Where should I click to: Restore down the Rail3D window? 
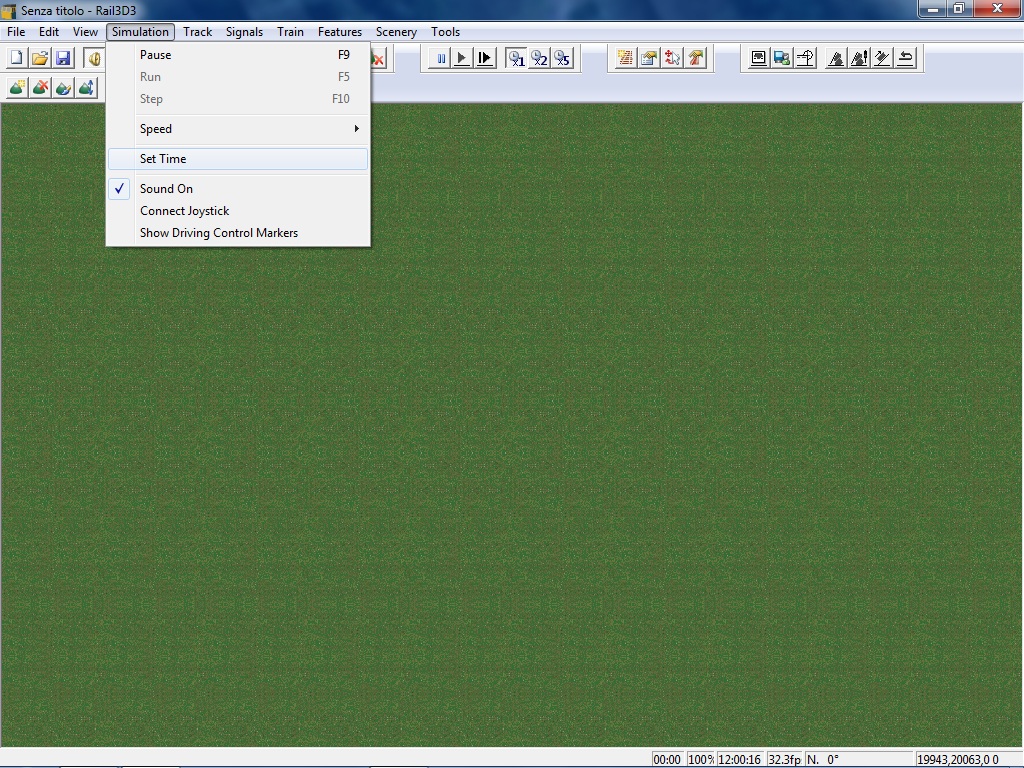coord(959,8)
